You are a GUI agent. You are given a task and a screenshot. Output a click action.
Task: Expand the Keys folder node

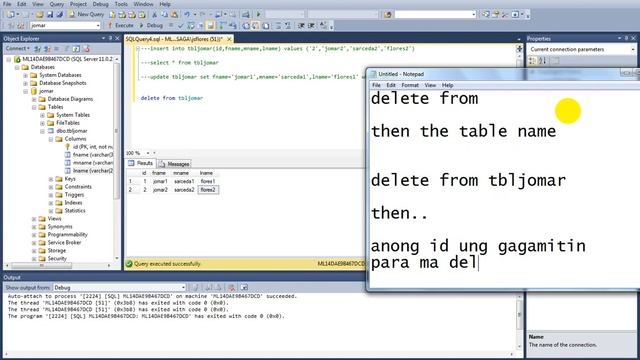click(x=51, y=179)
